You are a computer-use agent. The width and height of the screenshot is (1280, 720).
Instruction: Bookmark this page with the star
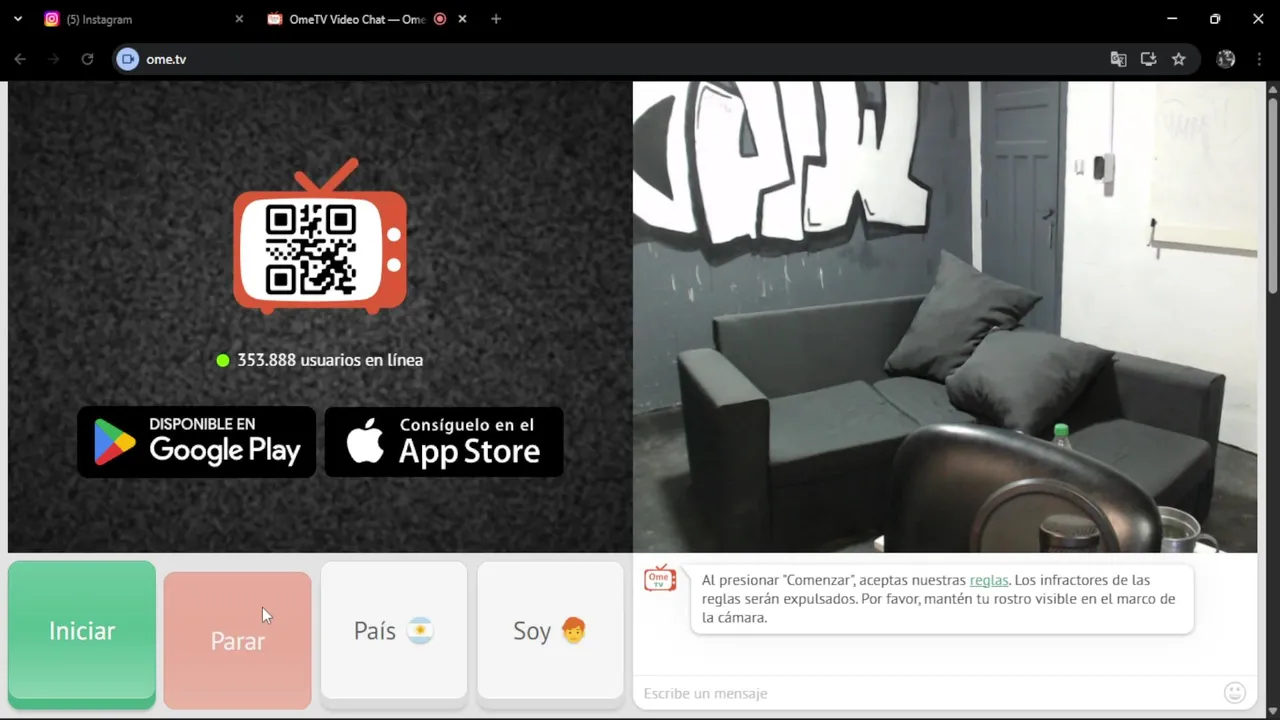(x=1179, y=59)
